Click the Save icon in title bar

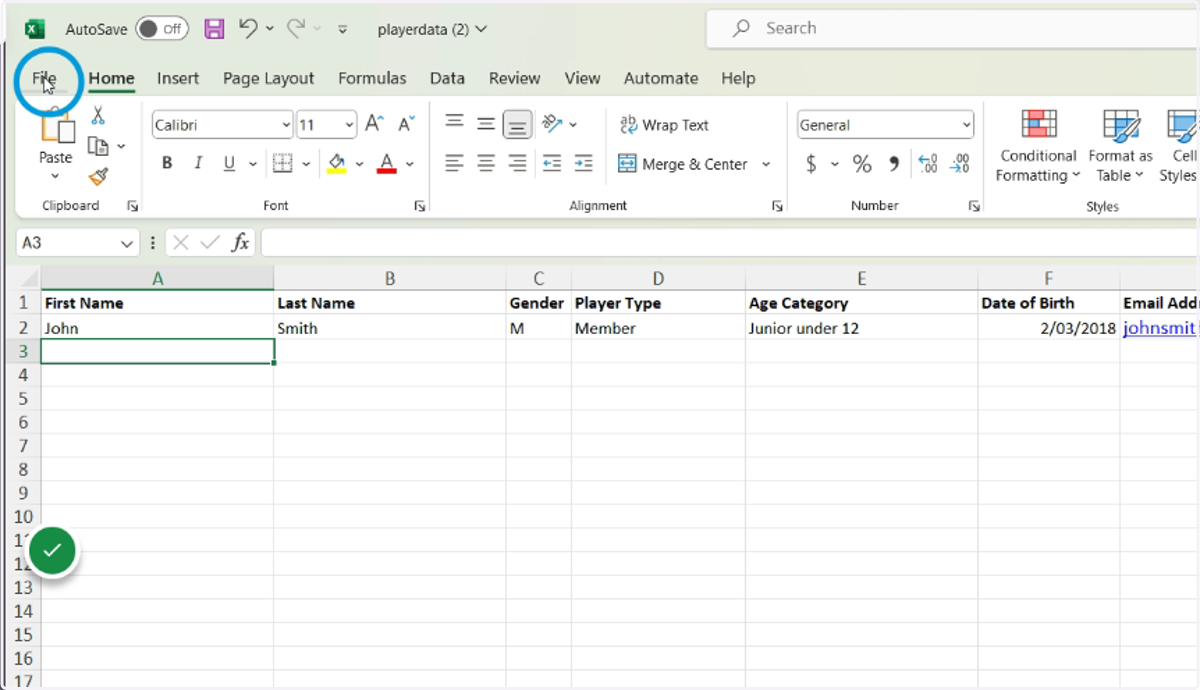click(x=214, y=28)
